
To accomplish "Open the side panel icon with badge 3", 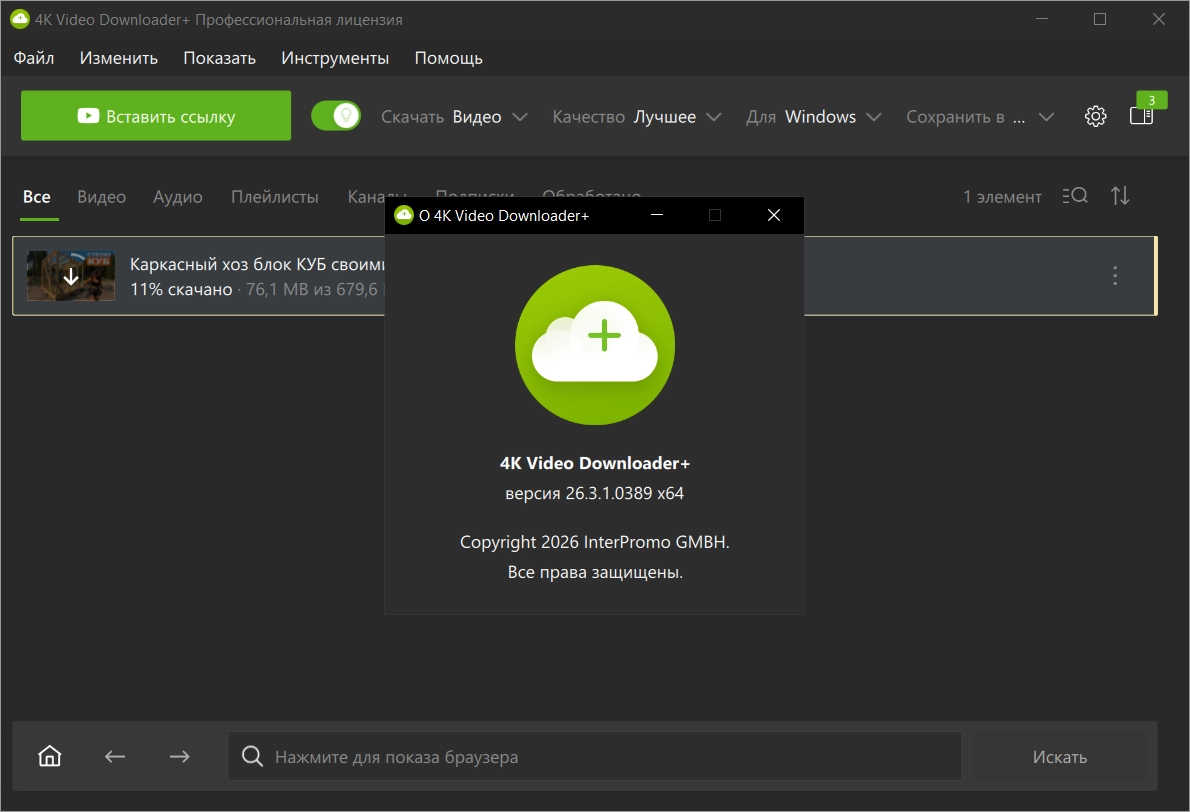I will 1141,115.
